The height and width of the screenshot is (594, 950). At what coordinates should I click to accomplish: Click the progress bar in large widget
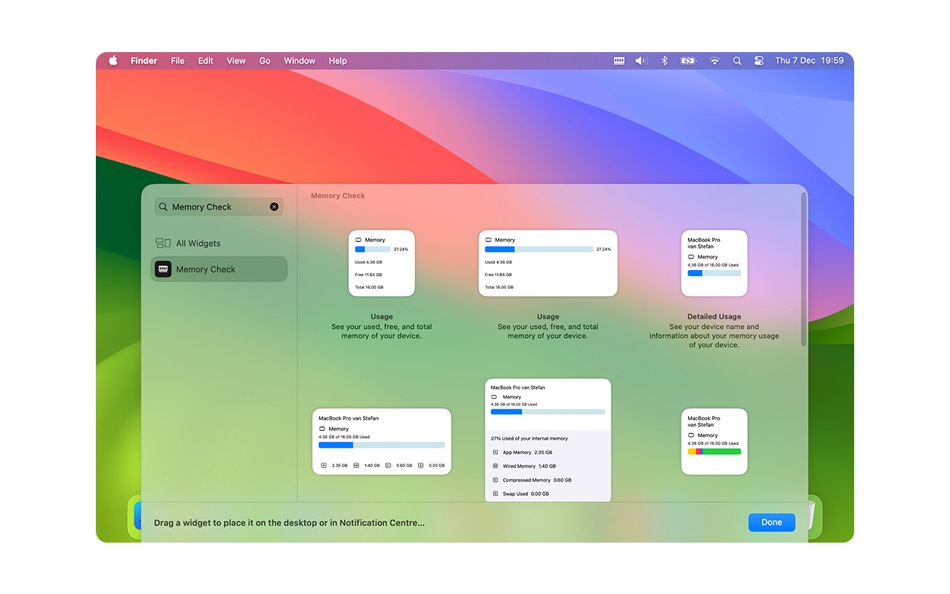(x=548, y=412)
